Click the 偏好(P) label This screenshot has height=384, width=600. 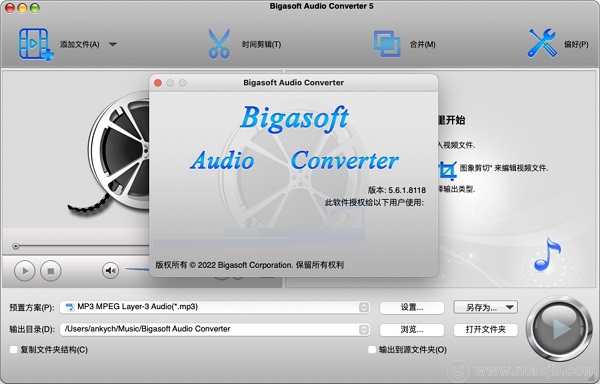click(576, 44)
